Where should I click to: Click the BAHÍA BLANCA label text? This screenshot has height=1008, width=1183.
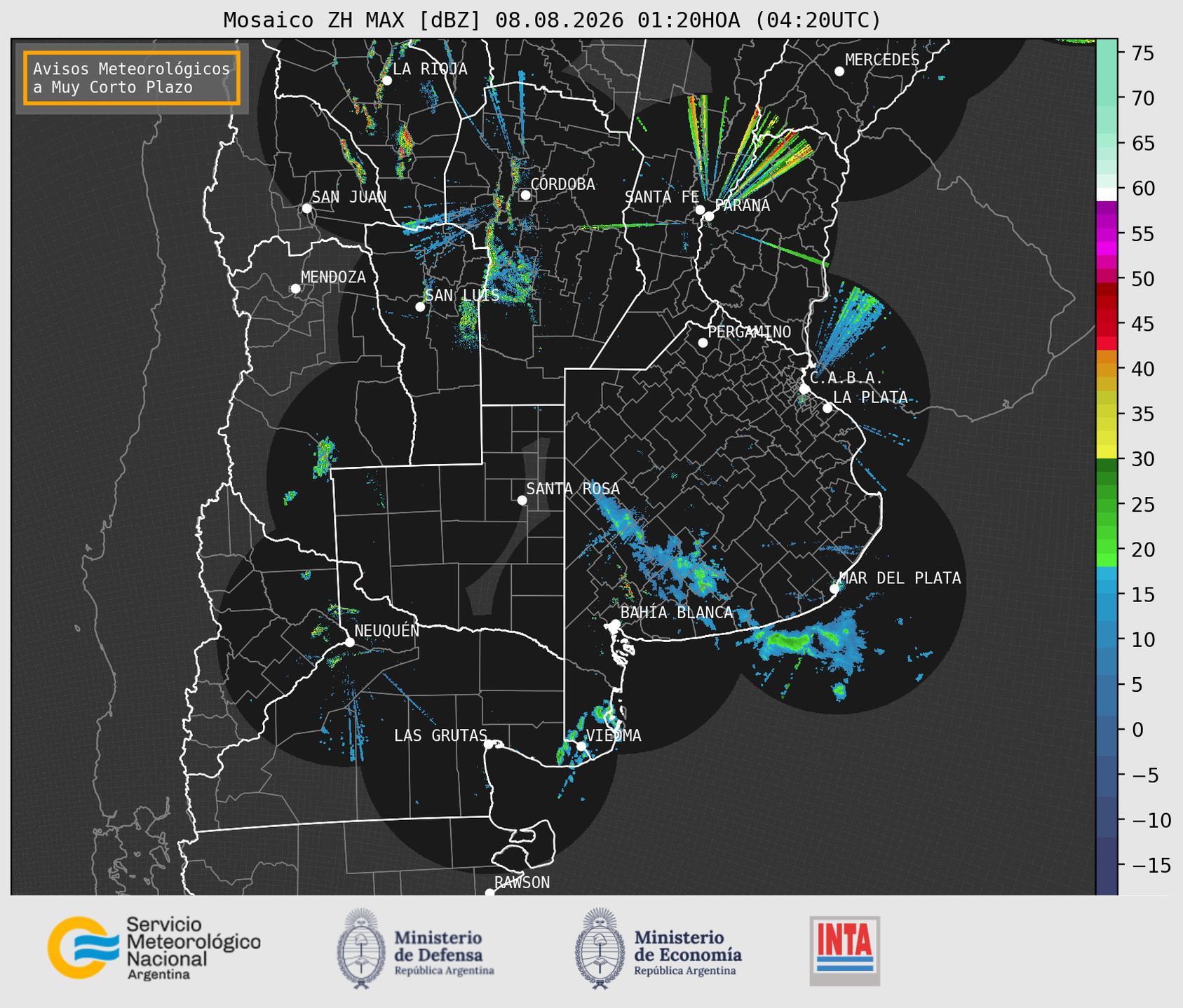click(x=677, y=613)
